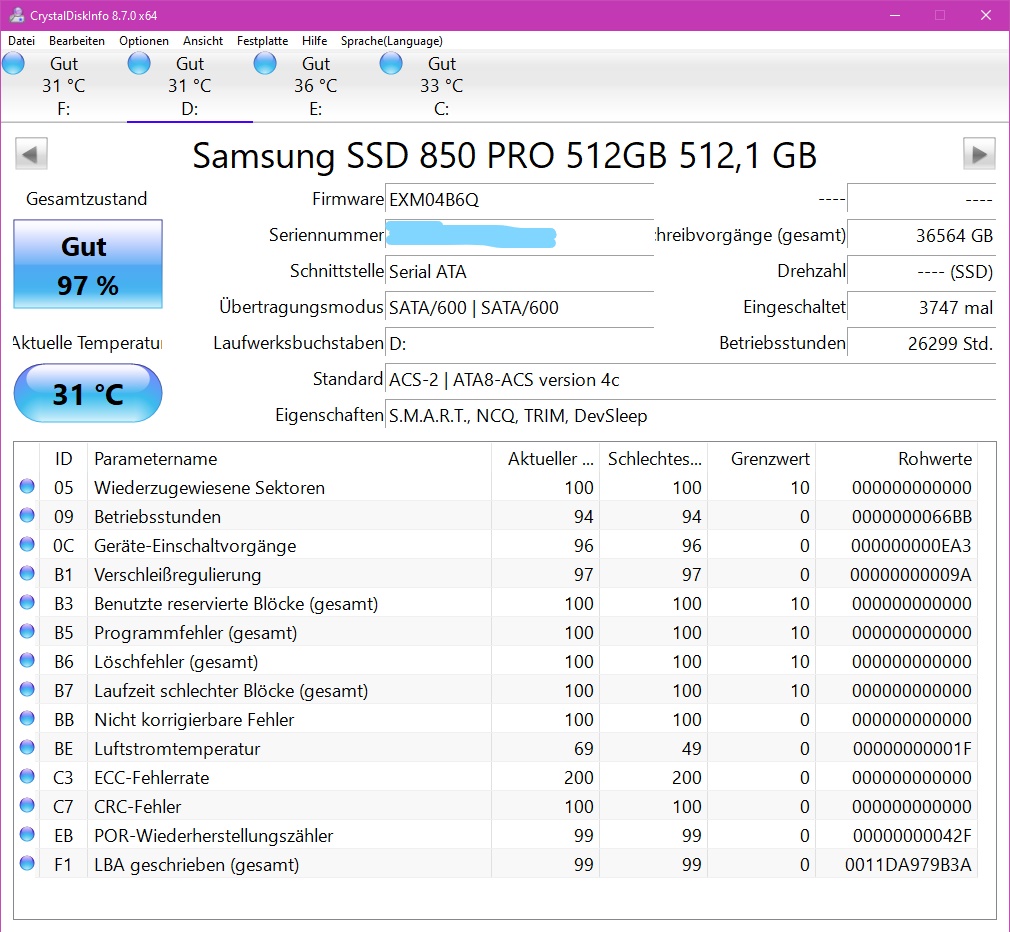This screenshot has width=1010, height=932.
Task: Open the Hilfe menu
Action: (314, 41)
